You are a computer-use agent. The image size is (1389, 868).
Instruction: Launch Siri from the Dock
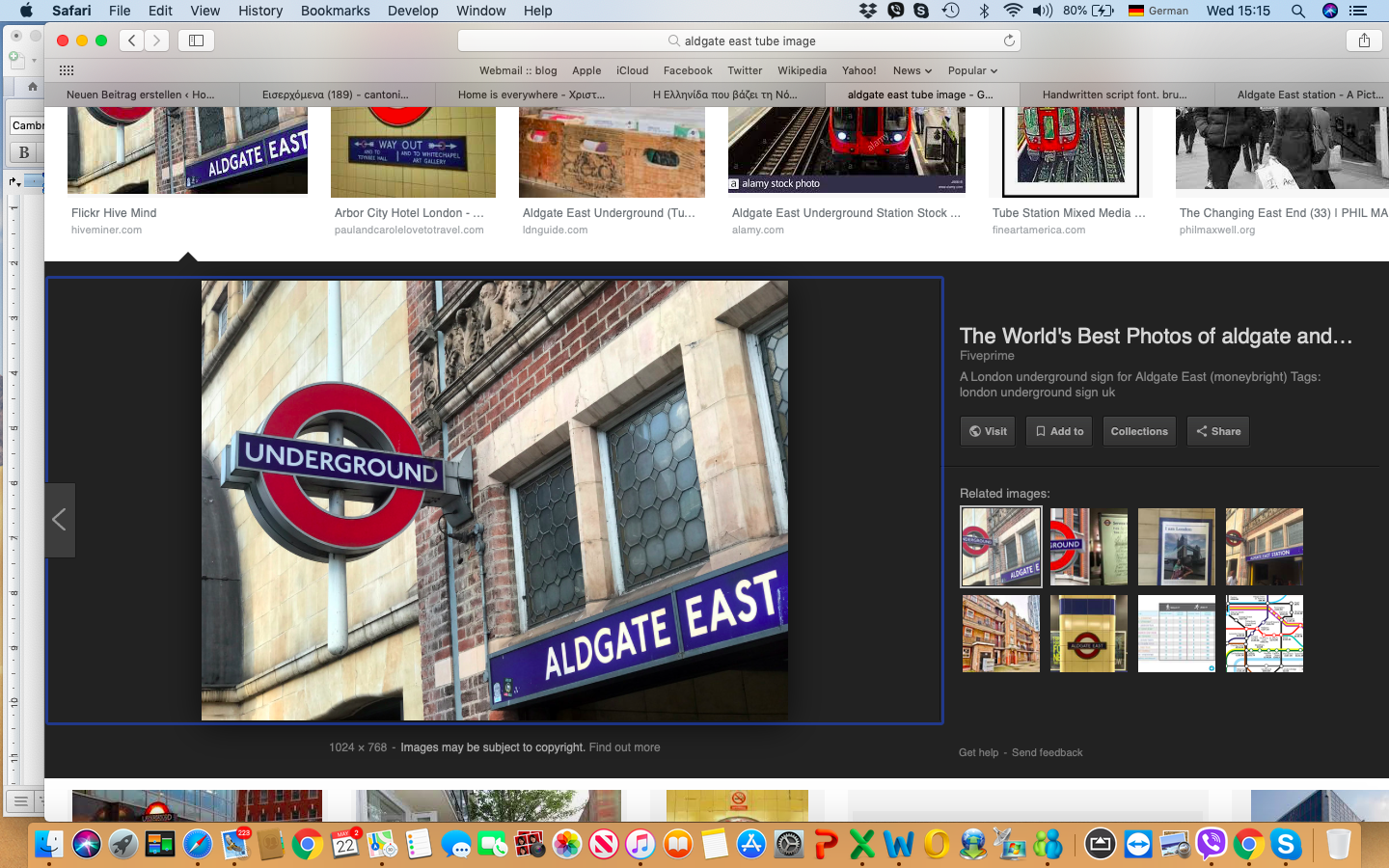[87, 845]
